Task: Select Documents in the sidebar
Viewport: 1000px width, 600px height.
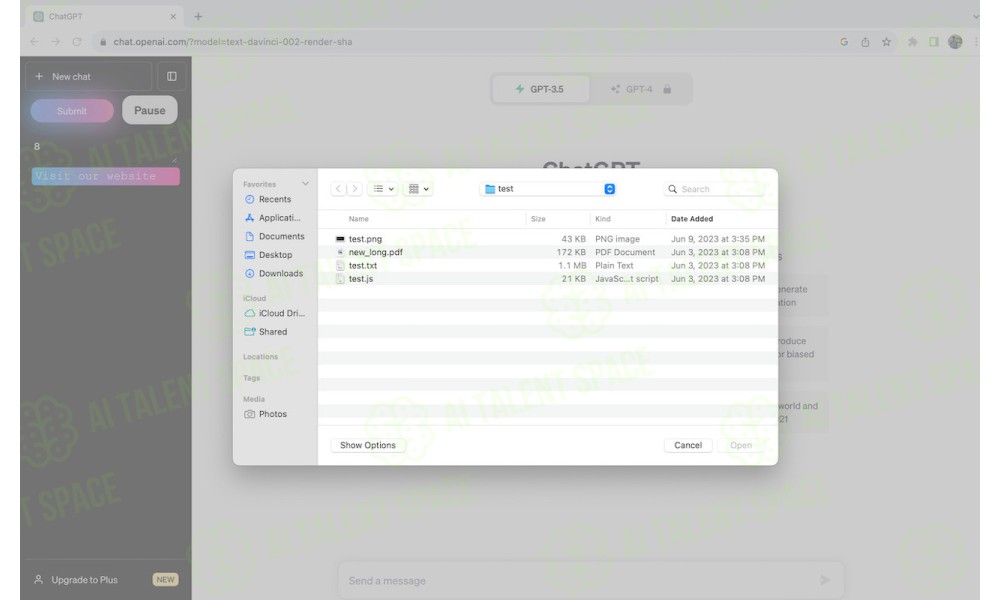Action: (x=275, y=237)
